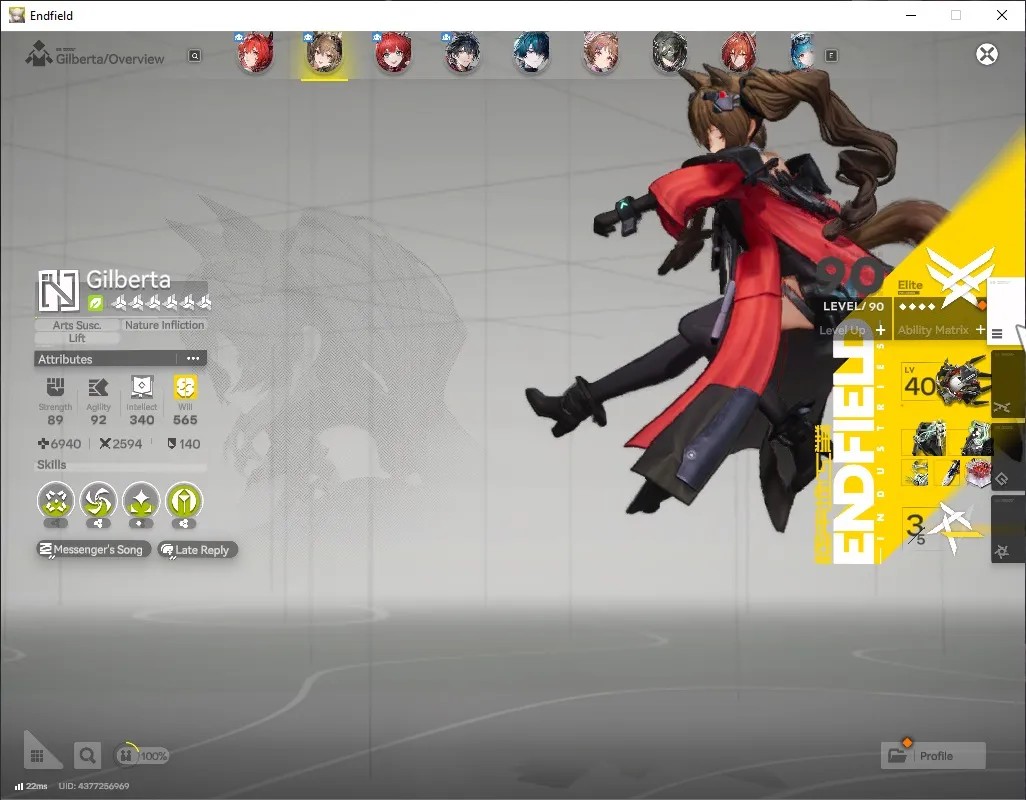The width and height of the screenshot is (1026, 800).
Task: Open the Attributes three-dot details button
Action: [x=193, y=358]
